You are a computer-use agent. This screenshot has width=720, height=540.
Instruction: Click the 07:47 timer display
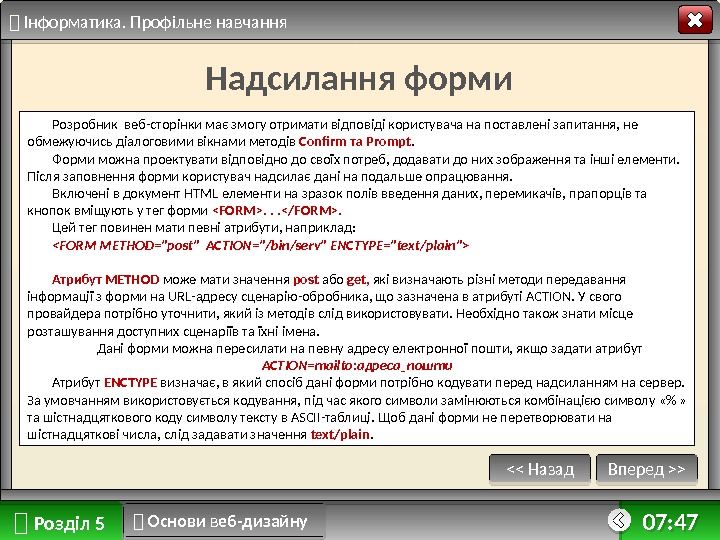coord(670,522)
